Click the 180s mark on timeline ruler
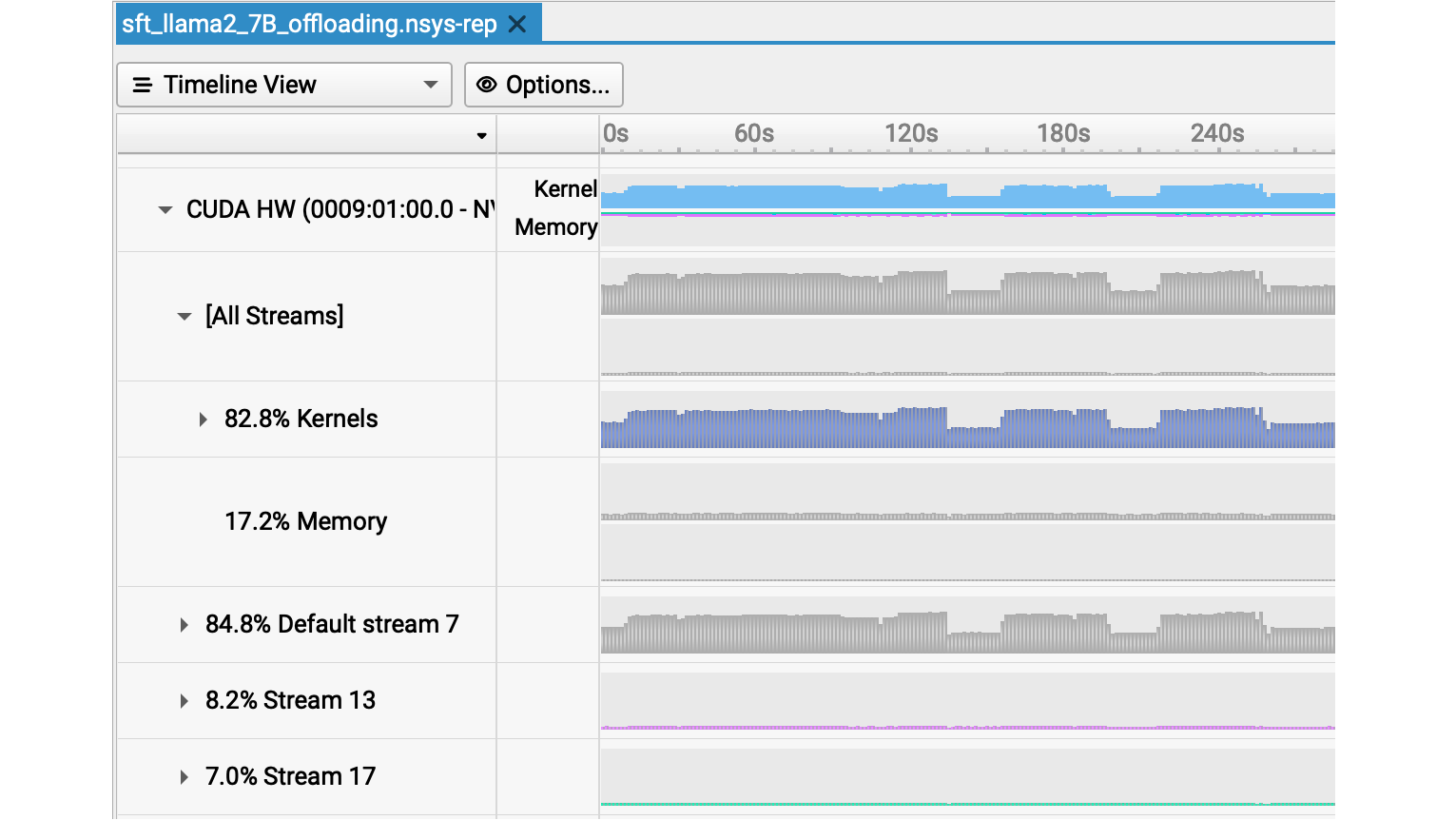The width and height of the screenshot is (1456, 820). [x=1063, y=133]
